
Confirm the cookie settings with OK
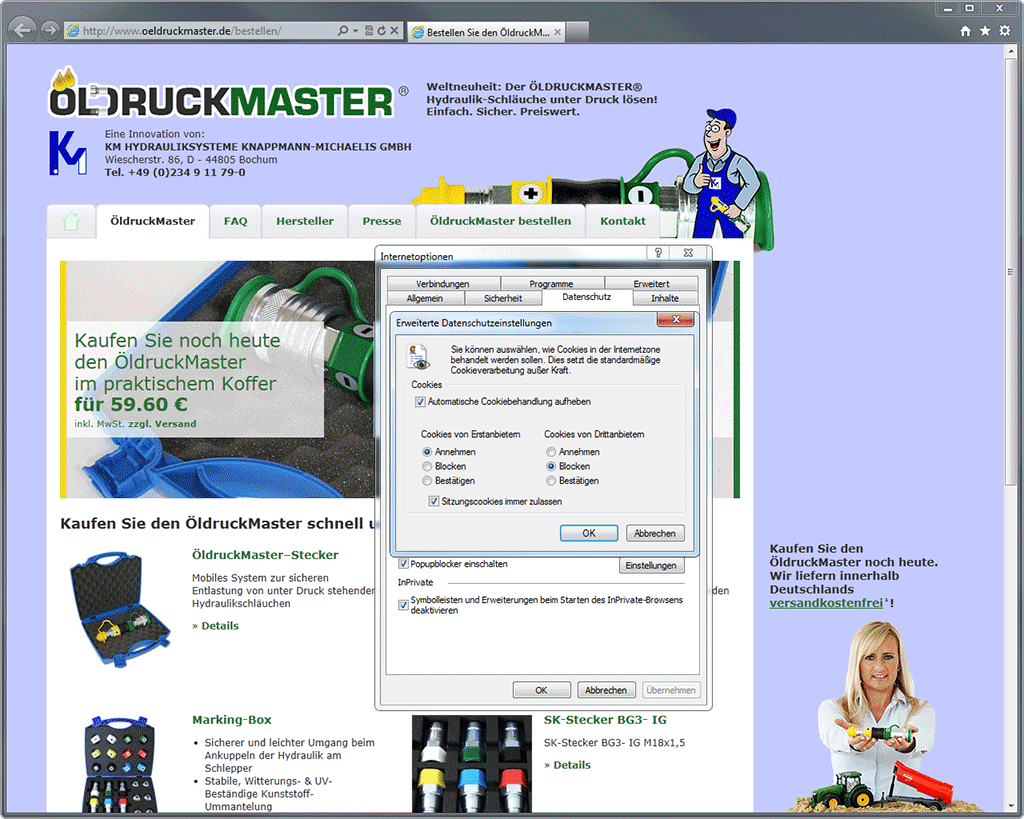(588, 533)
